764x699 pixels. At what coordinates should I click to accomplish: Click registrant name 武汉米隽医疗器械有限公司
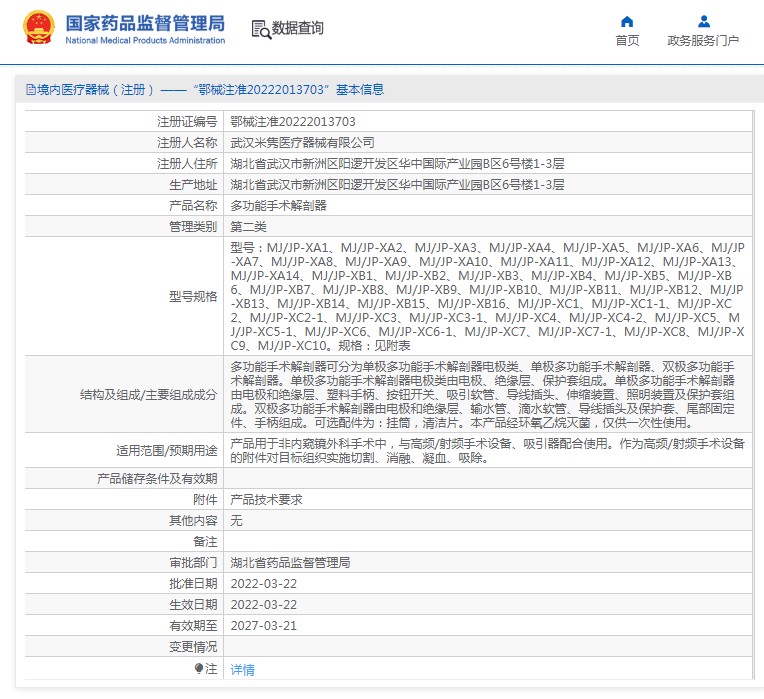302,143
